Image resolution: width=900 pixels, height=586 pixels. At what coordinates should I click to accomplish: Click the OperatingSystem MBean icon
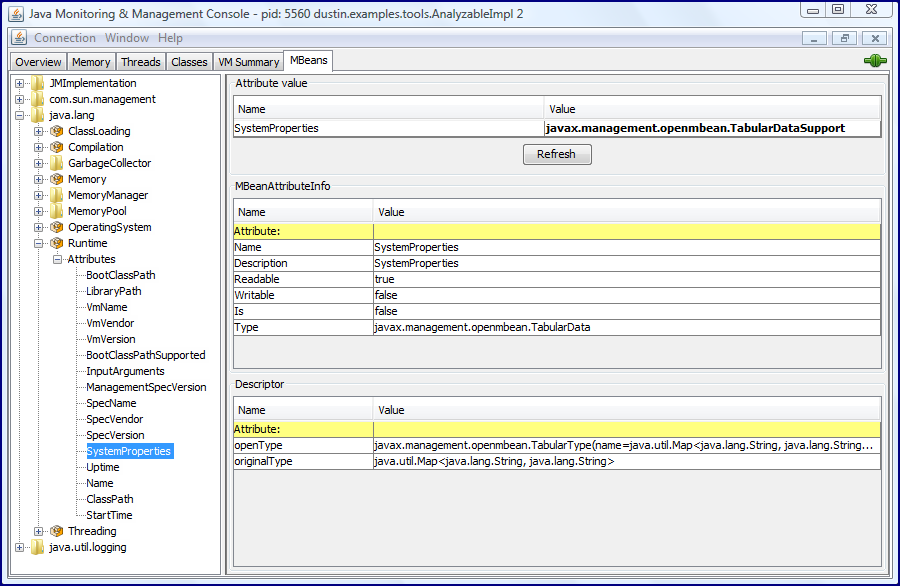coord(56,227)
